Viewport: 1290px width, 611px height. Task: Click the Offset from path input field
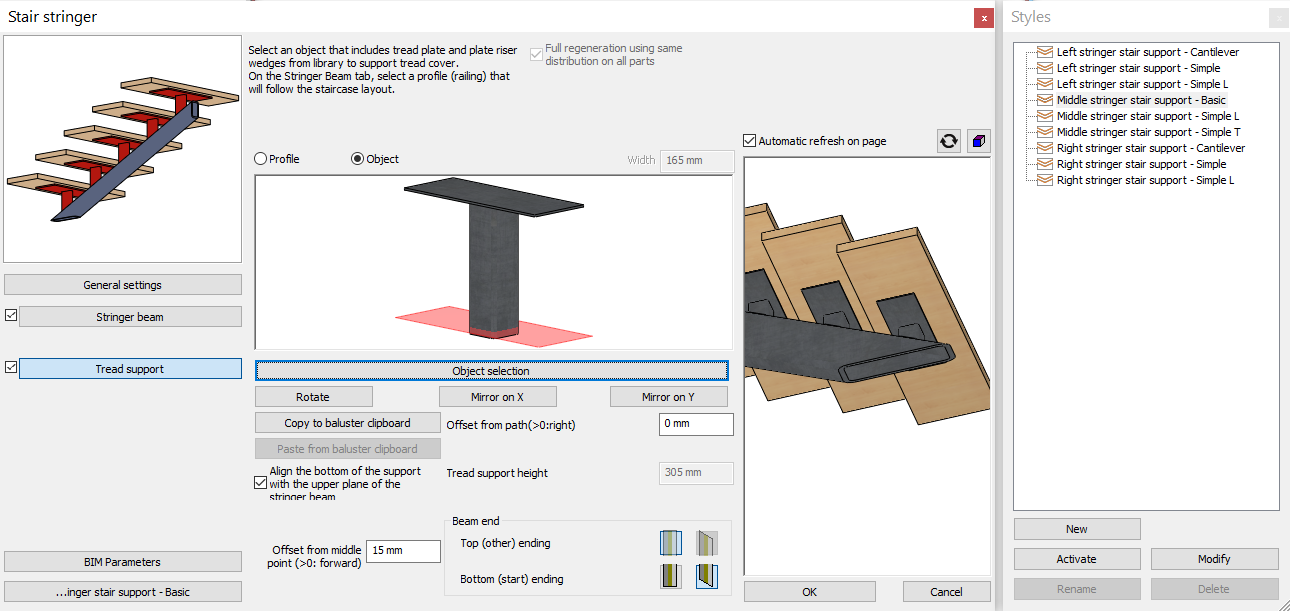pyautogui.click(x=696, y=424)
